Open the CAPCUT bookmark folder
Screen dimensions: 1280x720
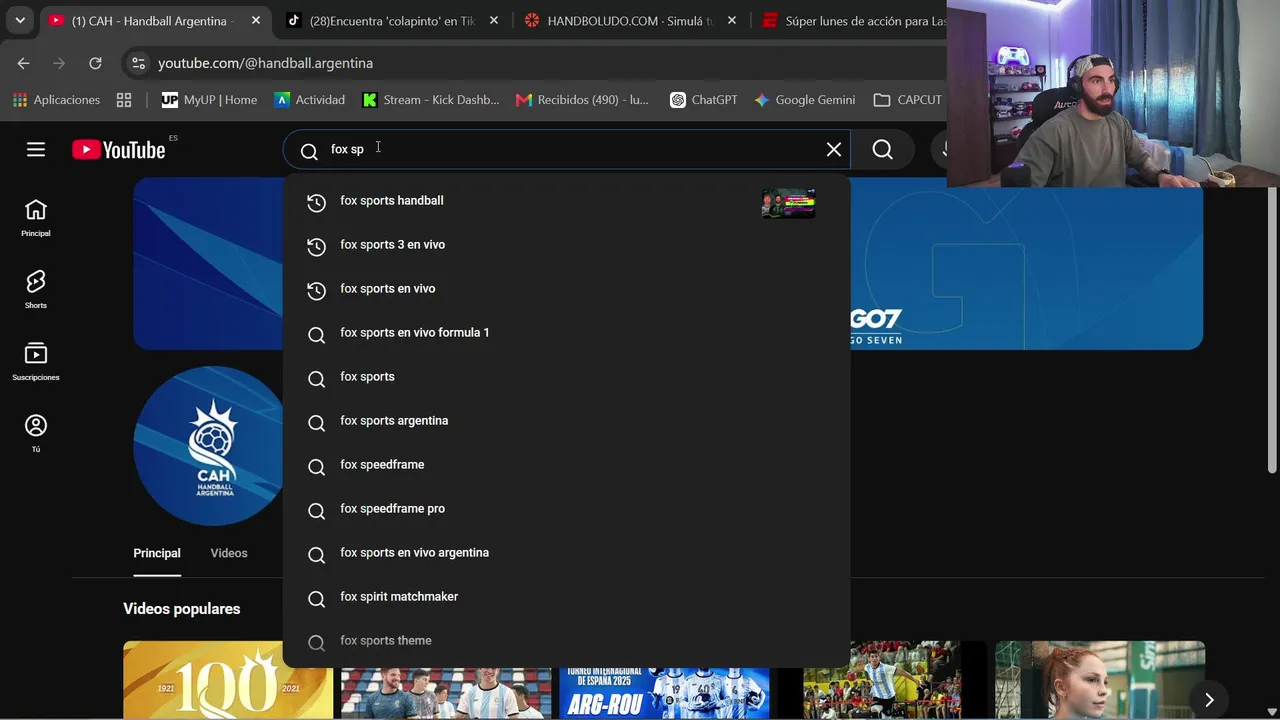point(908,100)
